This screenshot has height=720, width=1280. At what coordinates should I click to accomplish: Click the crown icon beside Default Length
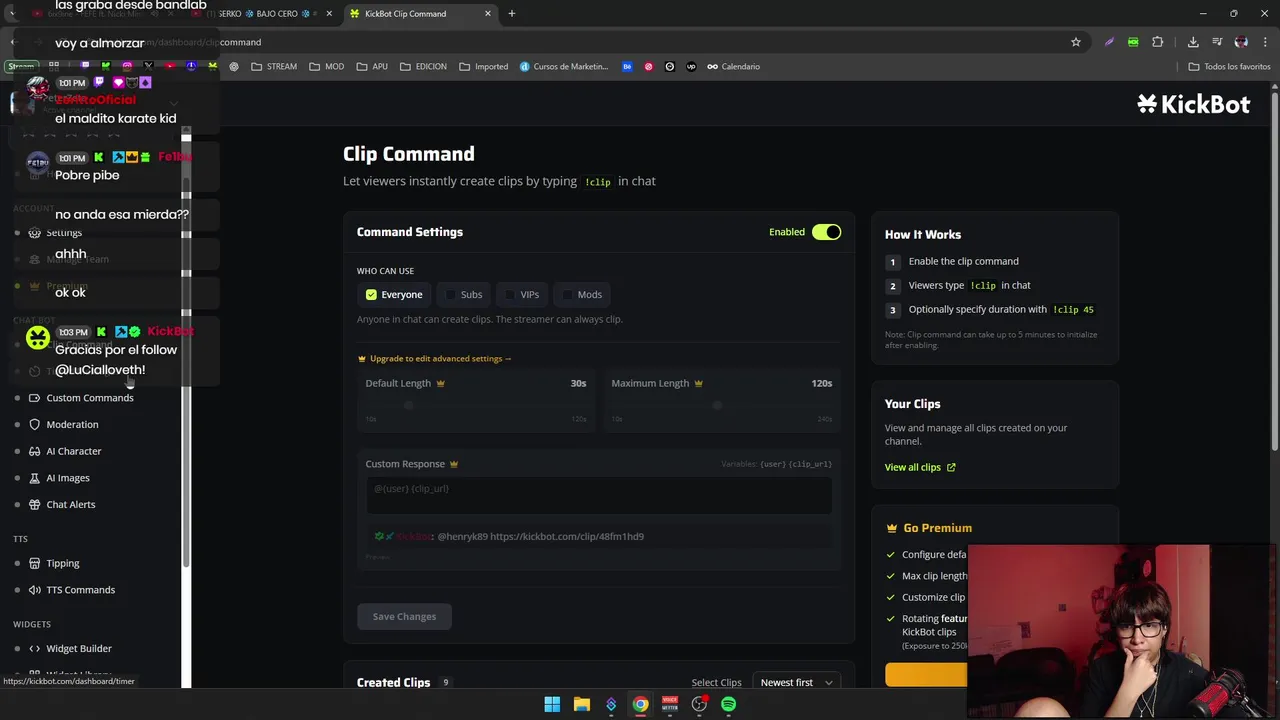(440, 383)
